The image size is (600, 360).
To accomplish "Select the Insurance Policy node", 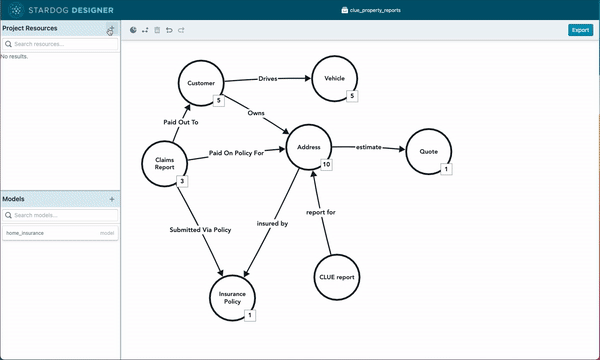I will tap(232, 298).
